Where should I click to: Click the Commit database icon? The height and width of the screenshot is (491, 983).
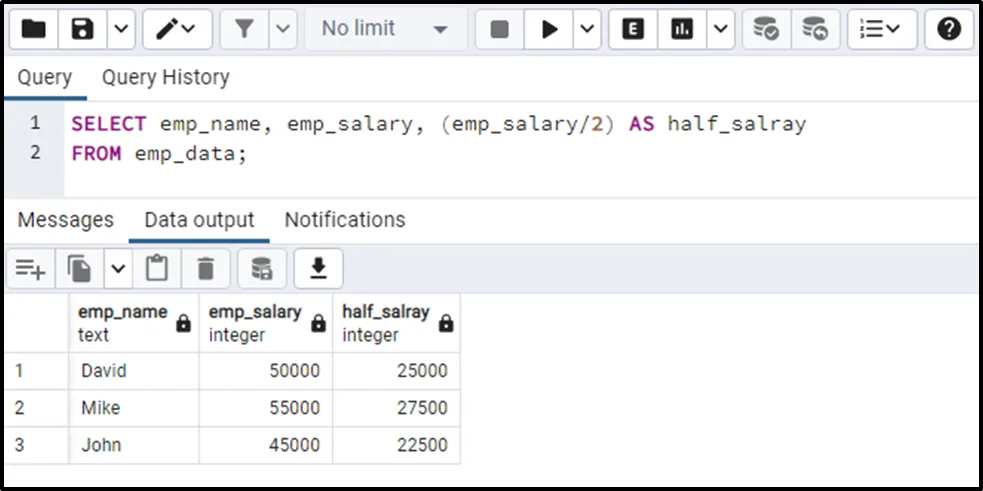pos(767,29)
